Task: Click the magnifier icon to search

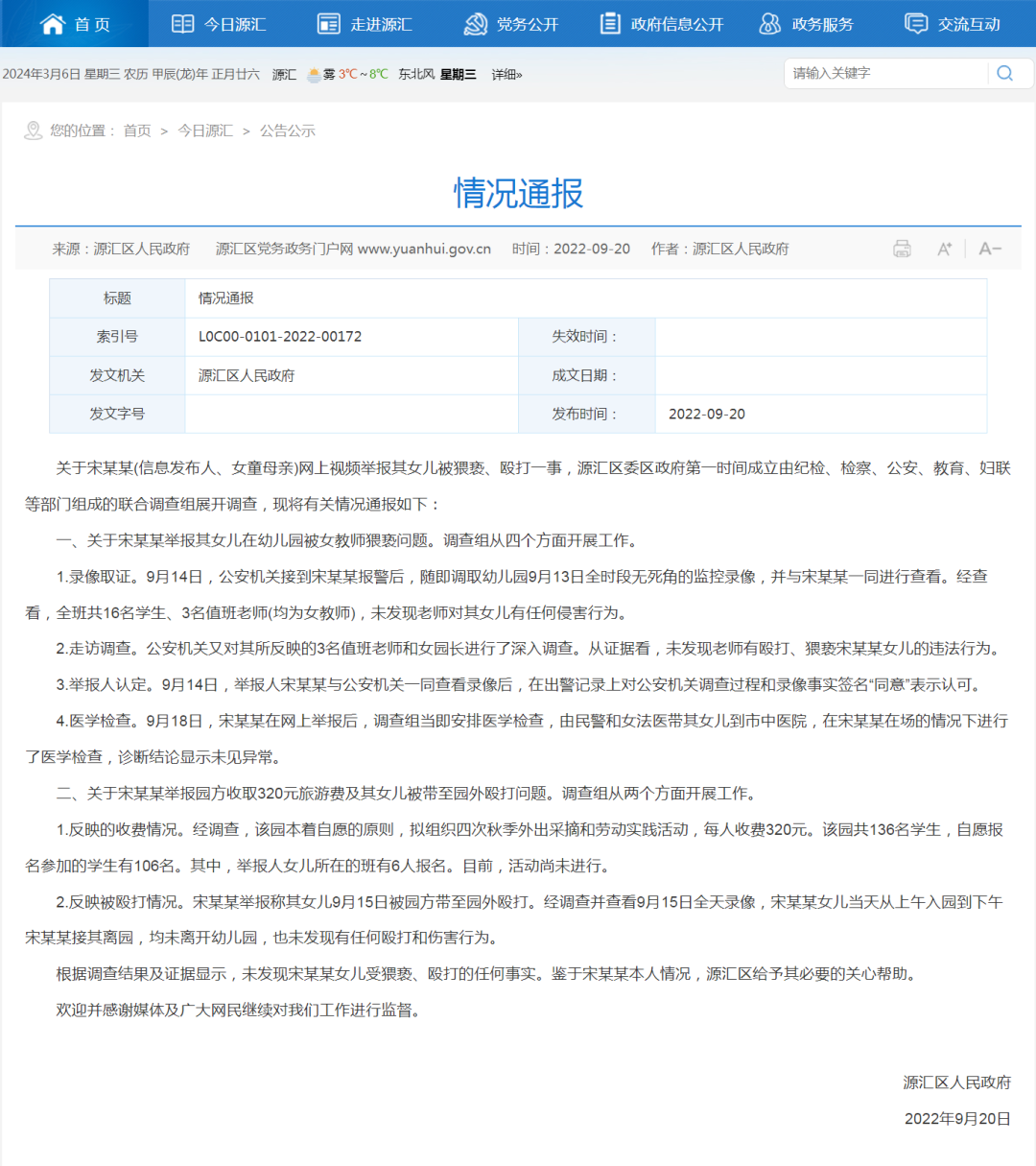Action: tap(1004, 73)
